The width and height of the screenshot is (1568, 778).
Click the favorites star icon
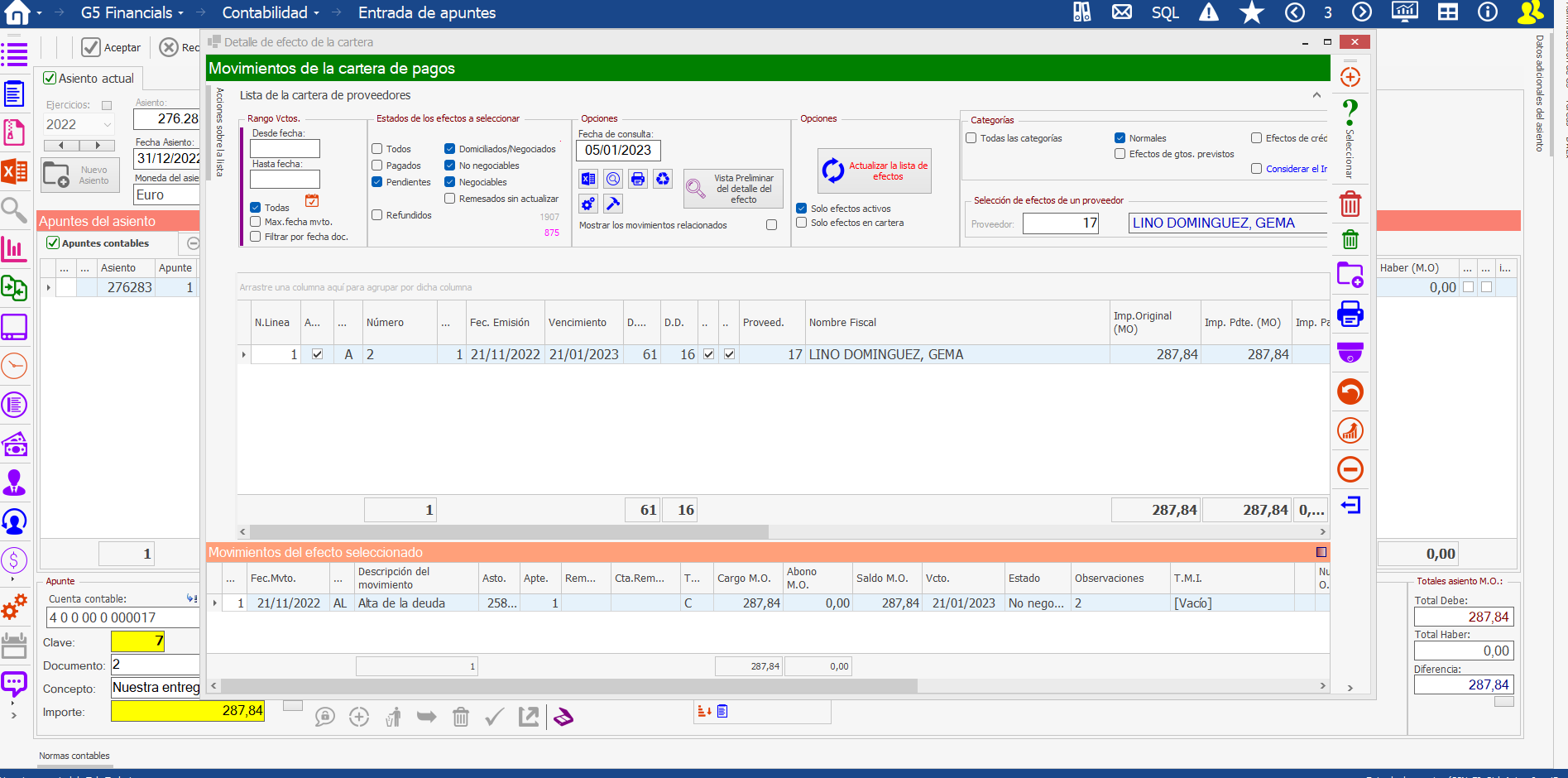1251,12
